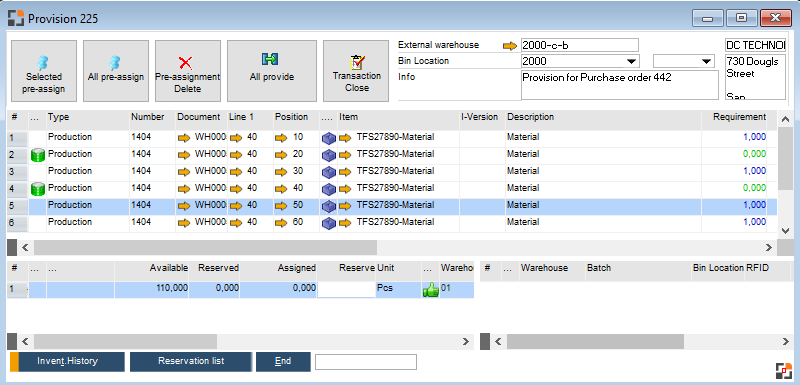Viewport: 800px width, 385px height.
Task: Click the Assigned column header
Action: pyautogui.click(x=278, y=268)
